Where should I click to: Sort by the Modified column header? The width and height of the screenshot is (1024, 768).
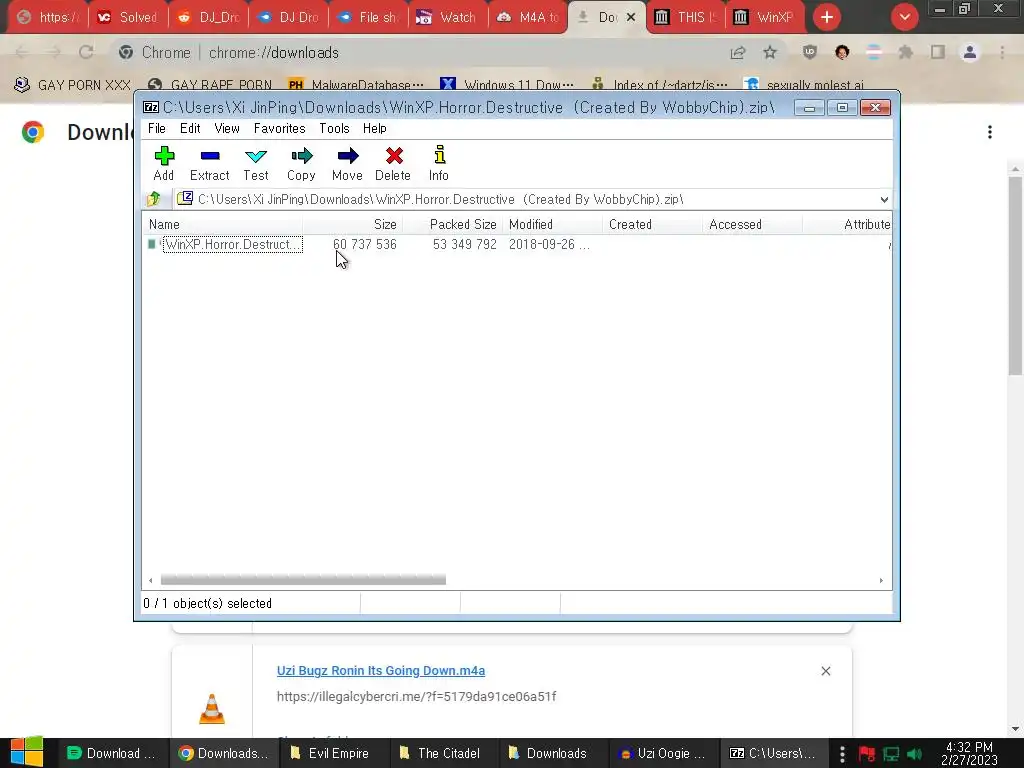pyautogui.click(x=552, y=225)
